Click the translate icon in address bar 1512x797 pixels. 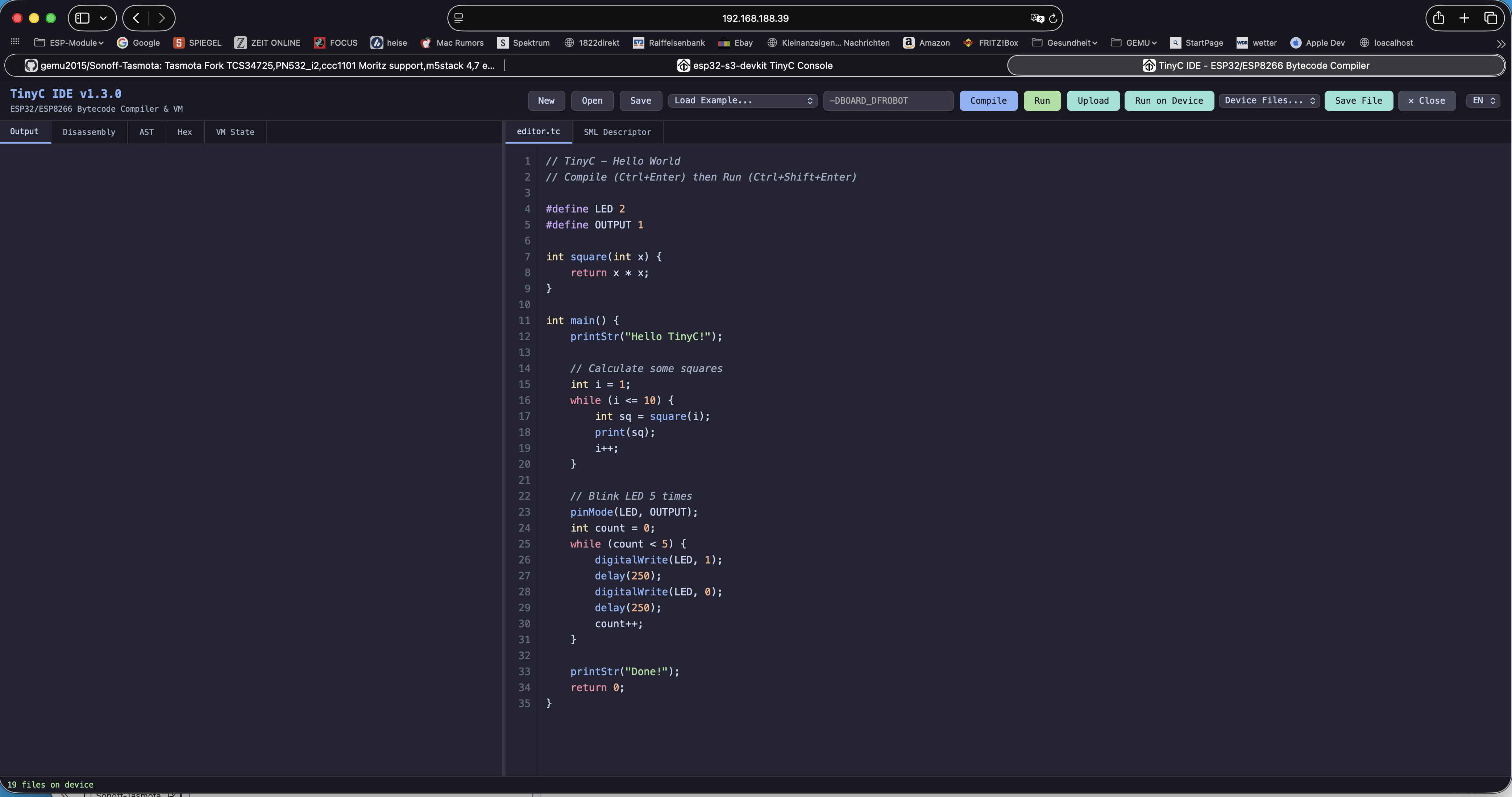(x=1037, y=18)
